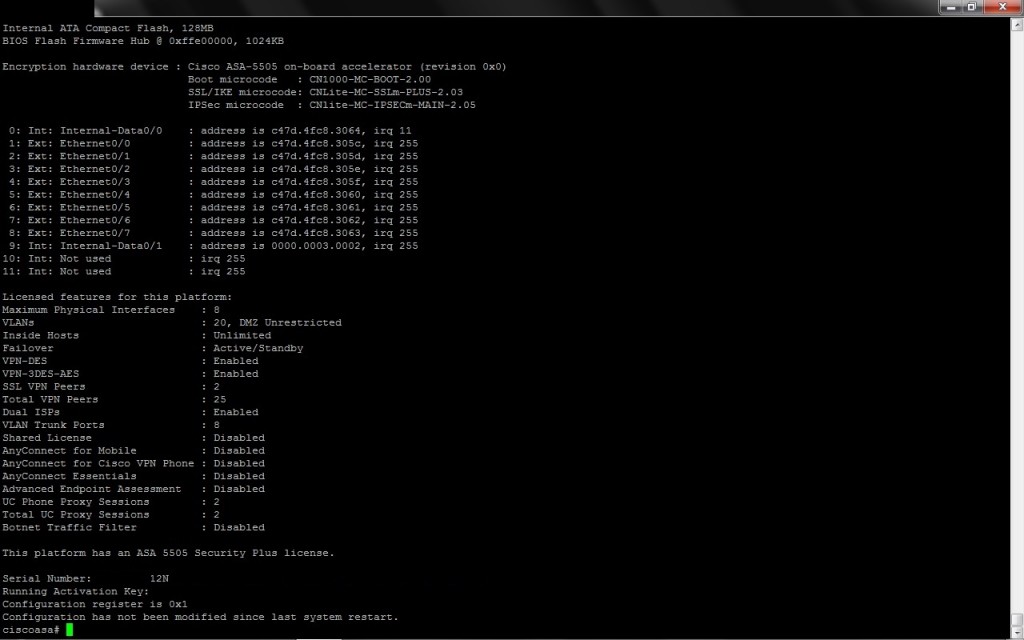Click the 'Maximum Physical Interfaces' row
Image resolution: width=1024 pixels, height=640 pixels.
coord(111,310)
